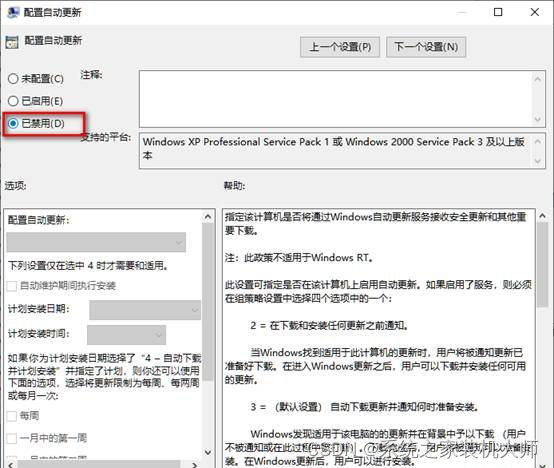Toggle the 一月中的第一周 checkbox
The width and height of the screenshot is (554, 468).
coord(12,438)
